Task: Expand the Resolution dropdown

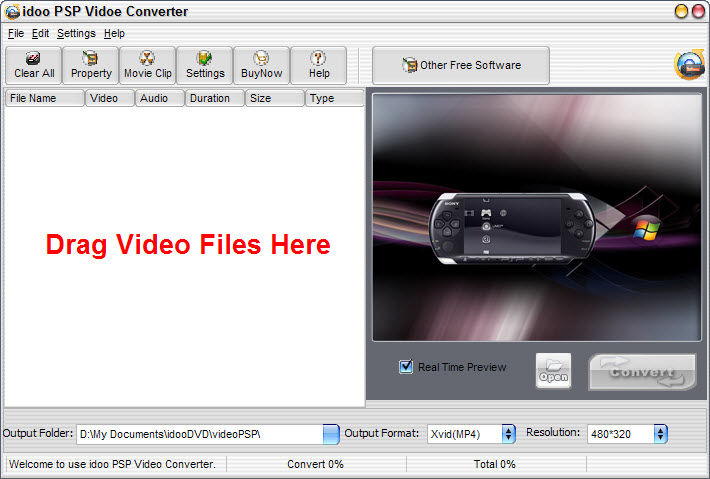Action: [x=661, y=434]
